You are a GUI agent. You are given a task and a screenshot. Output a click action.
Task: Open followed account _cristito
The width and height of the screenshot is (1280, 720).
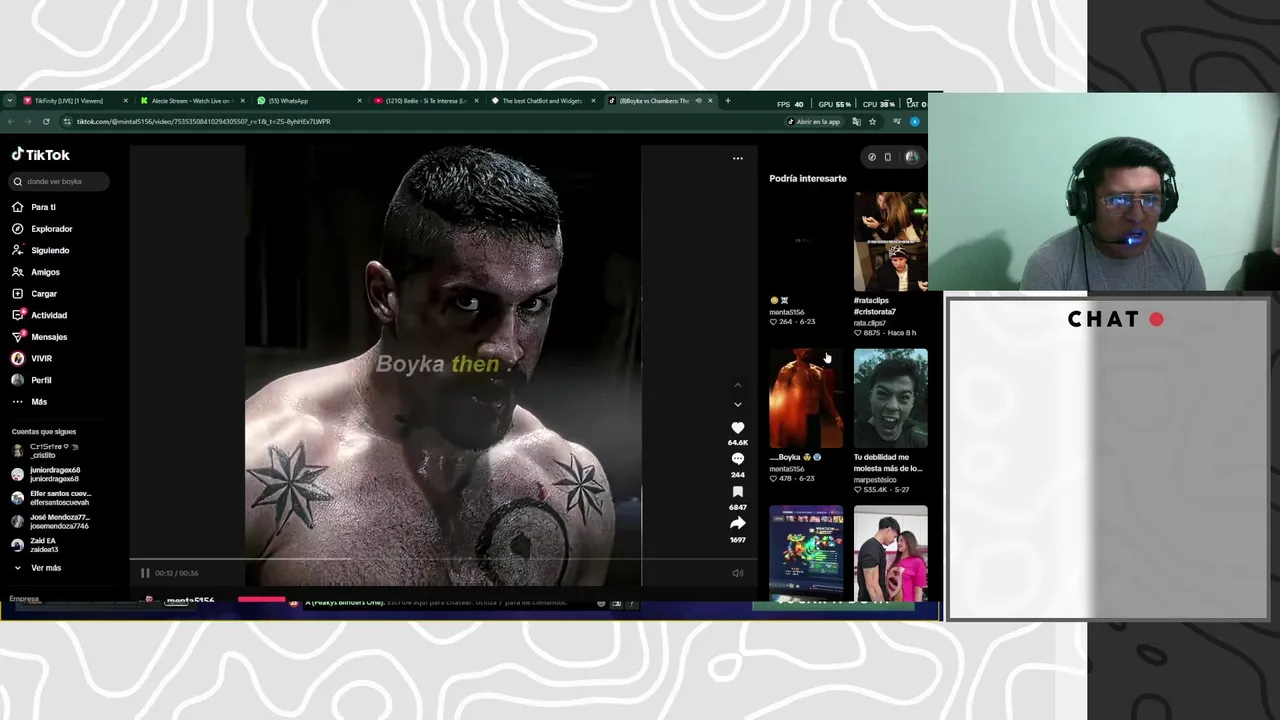(44, 451)
